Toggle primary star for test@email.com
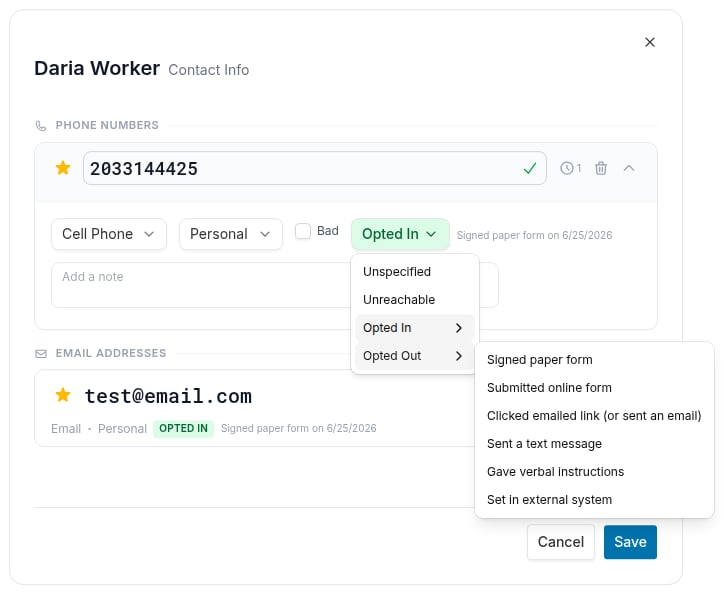 click(63, 395)
